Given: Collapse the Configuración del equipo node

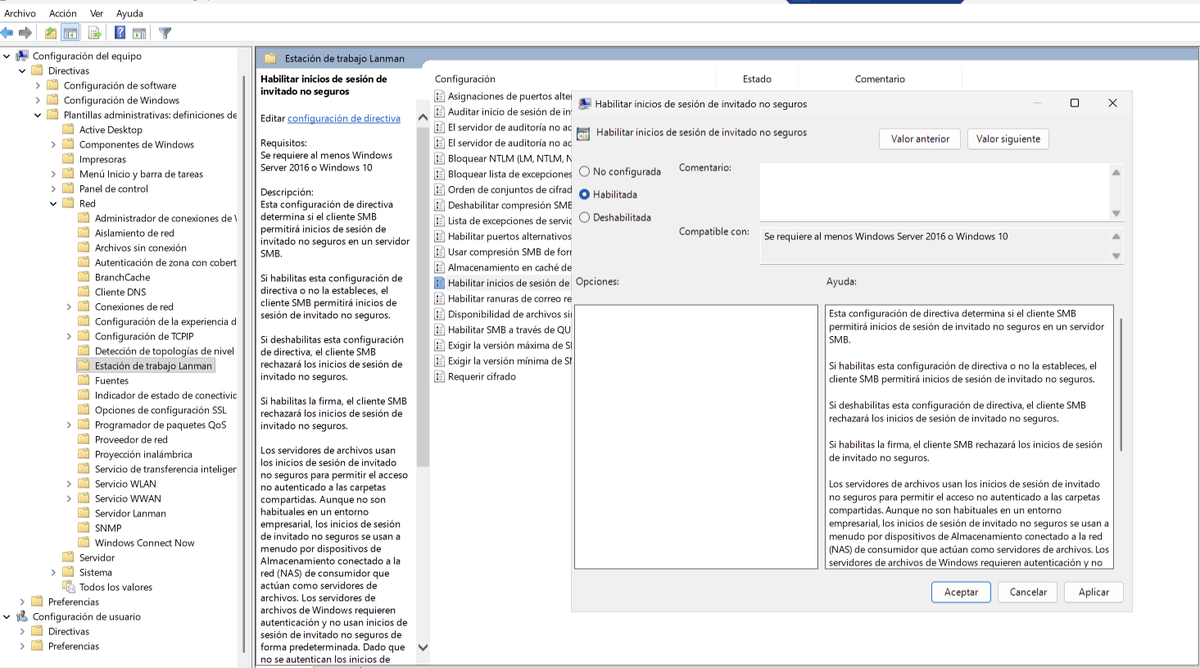Looking at the screenshot, I should click(x=6, y=56).
